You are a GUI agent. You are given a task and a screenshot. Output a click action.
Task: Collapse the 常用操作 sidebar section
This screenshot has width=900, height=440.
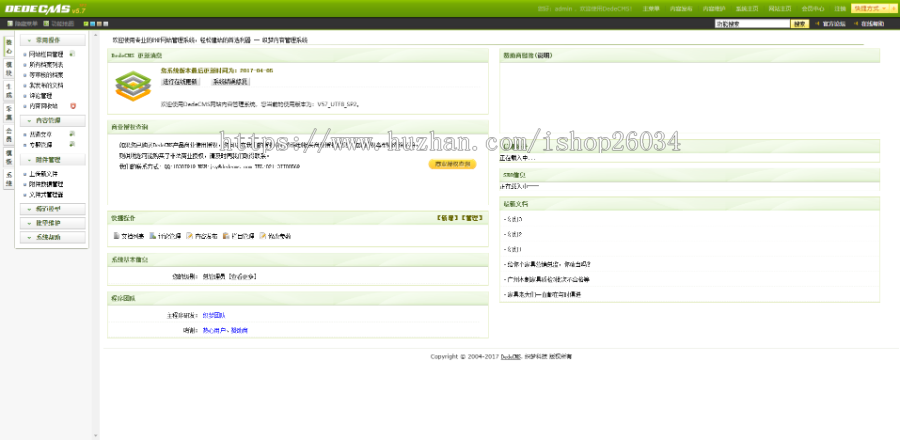(53, 40)
